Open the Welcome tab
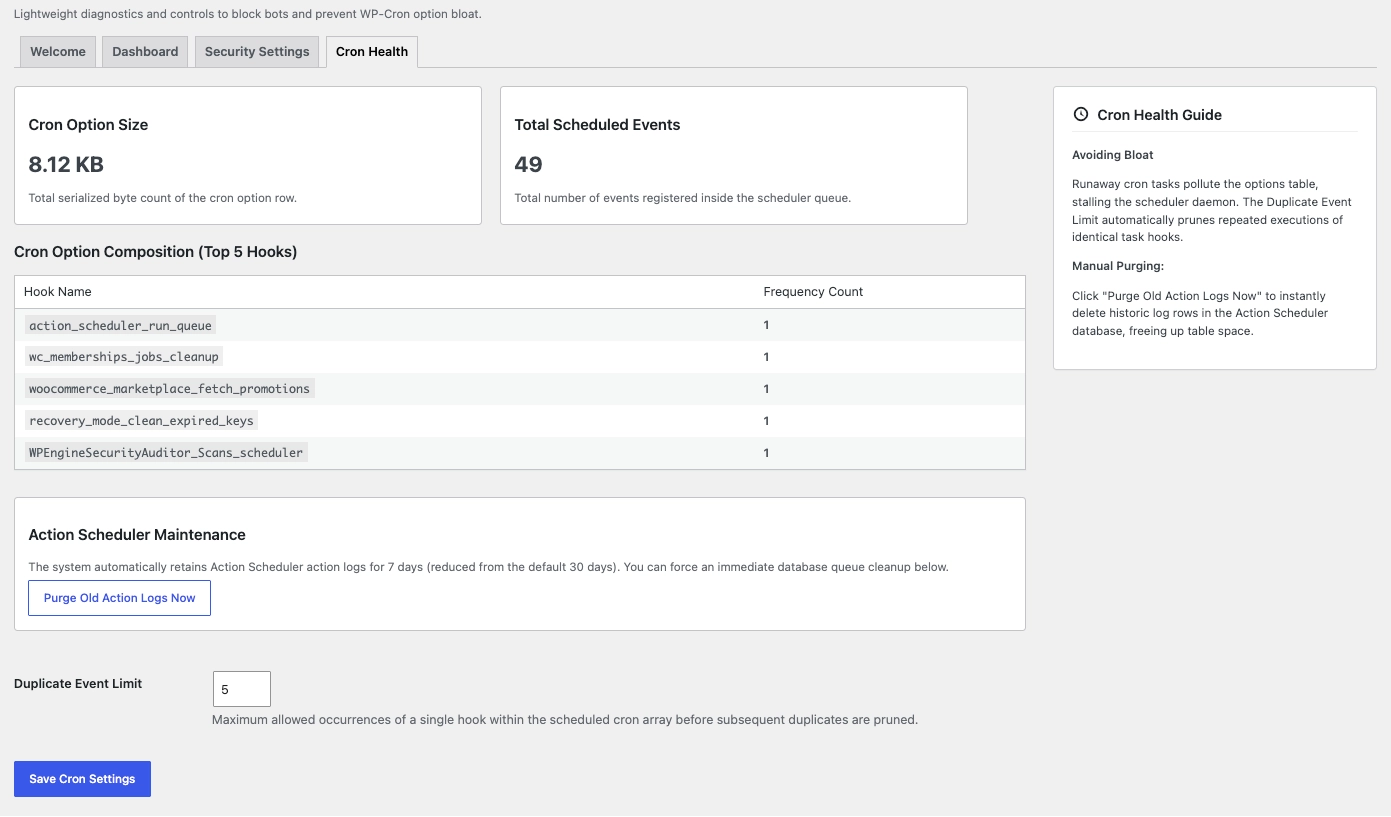 pyautogui.click(x=58, y=52)
